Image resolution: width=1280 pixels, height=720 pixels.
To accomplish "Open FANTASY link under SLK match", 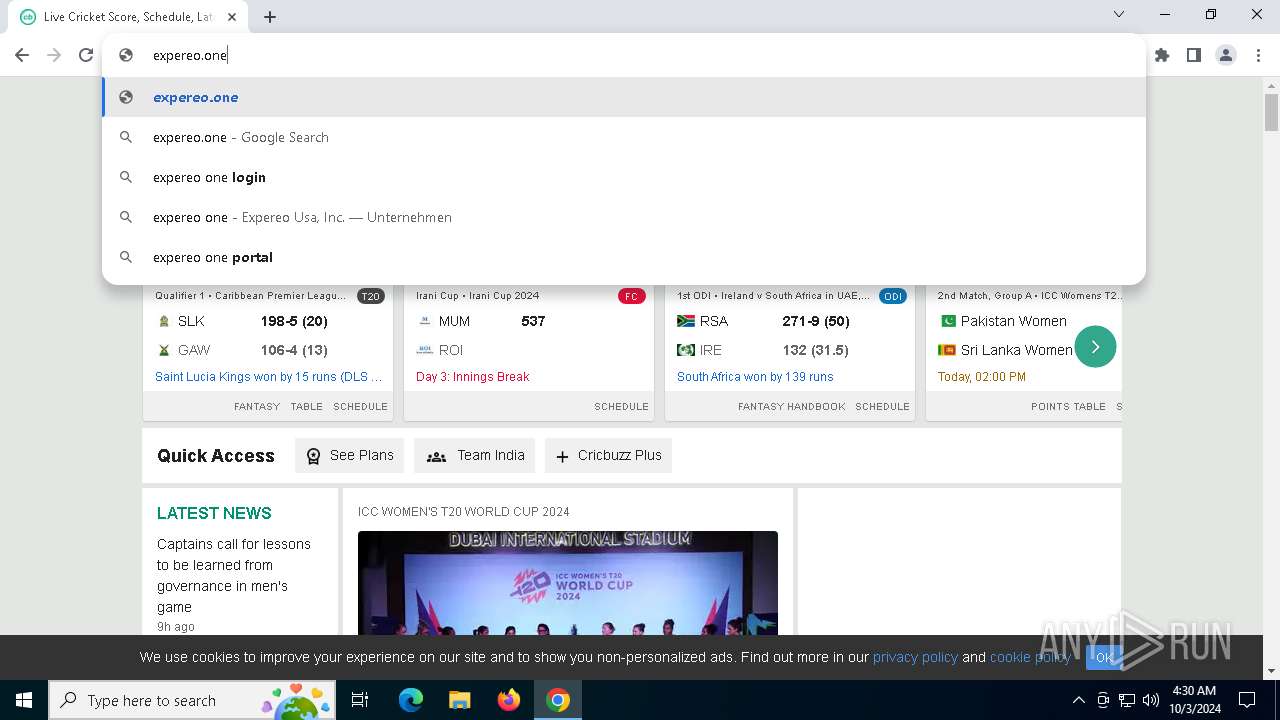I will [x=257, y=406].
